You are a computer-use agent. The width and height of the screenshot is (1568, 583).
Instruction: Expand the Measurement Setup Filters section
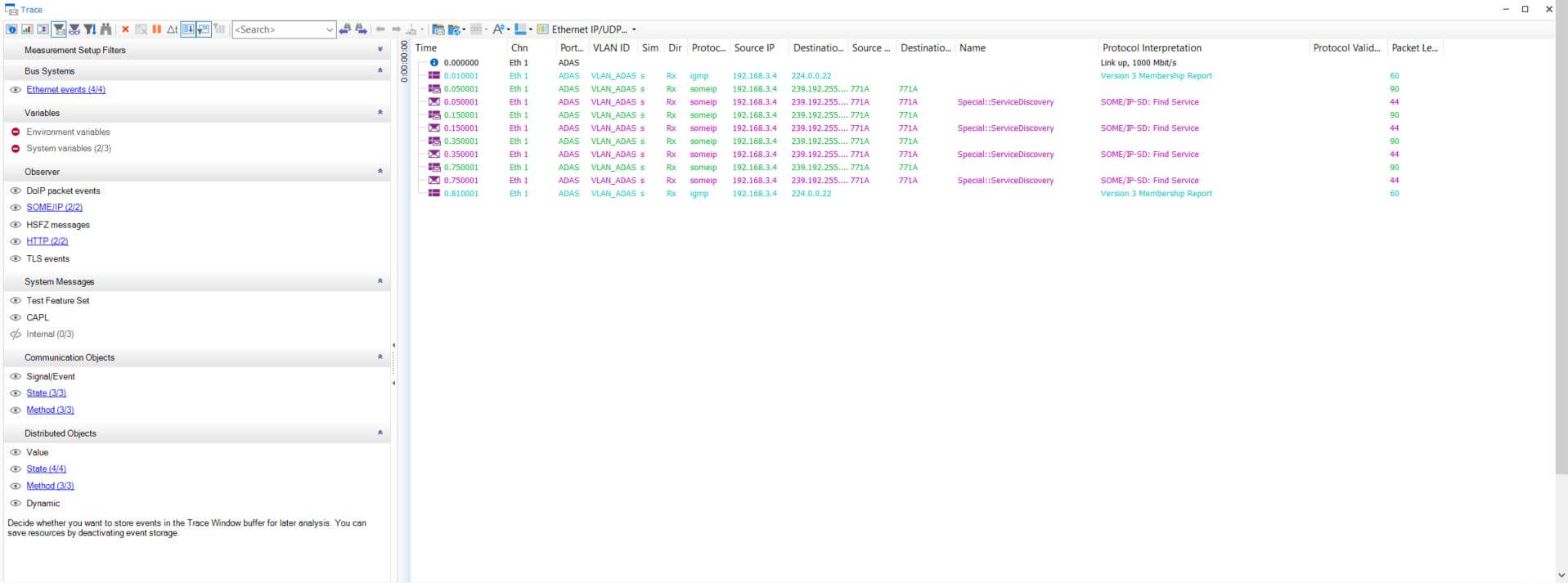pos(380,50)
